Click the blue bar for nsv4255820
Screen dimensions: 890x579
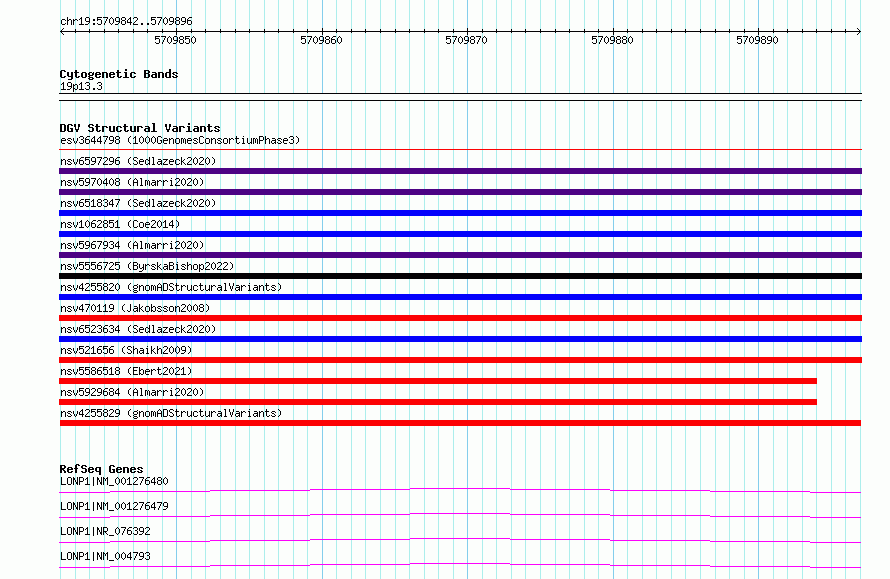coord(460,297)
